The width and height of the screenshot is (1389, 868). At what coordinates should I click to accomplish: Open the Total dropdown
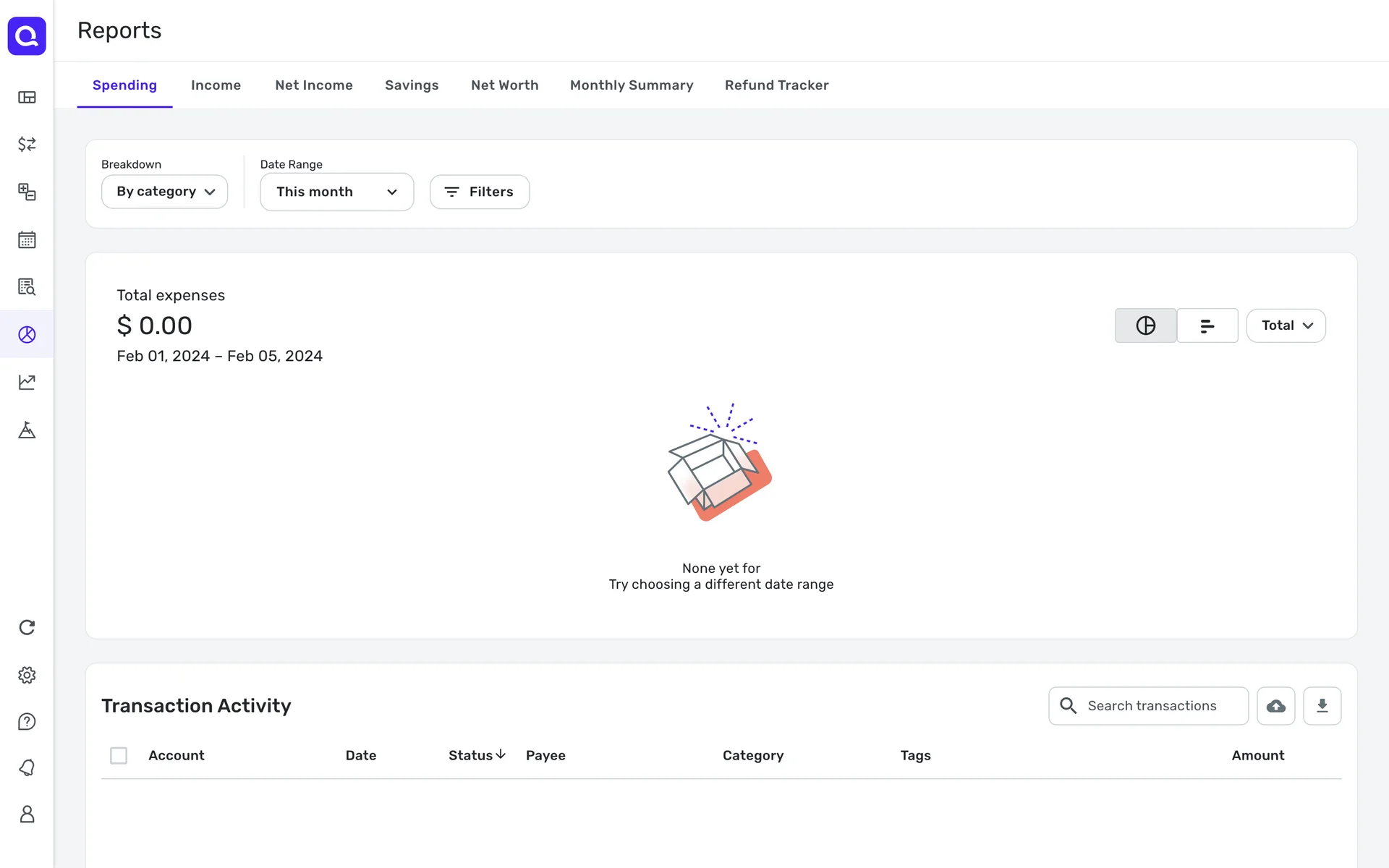pos(1286,325)
